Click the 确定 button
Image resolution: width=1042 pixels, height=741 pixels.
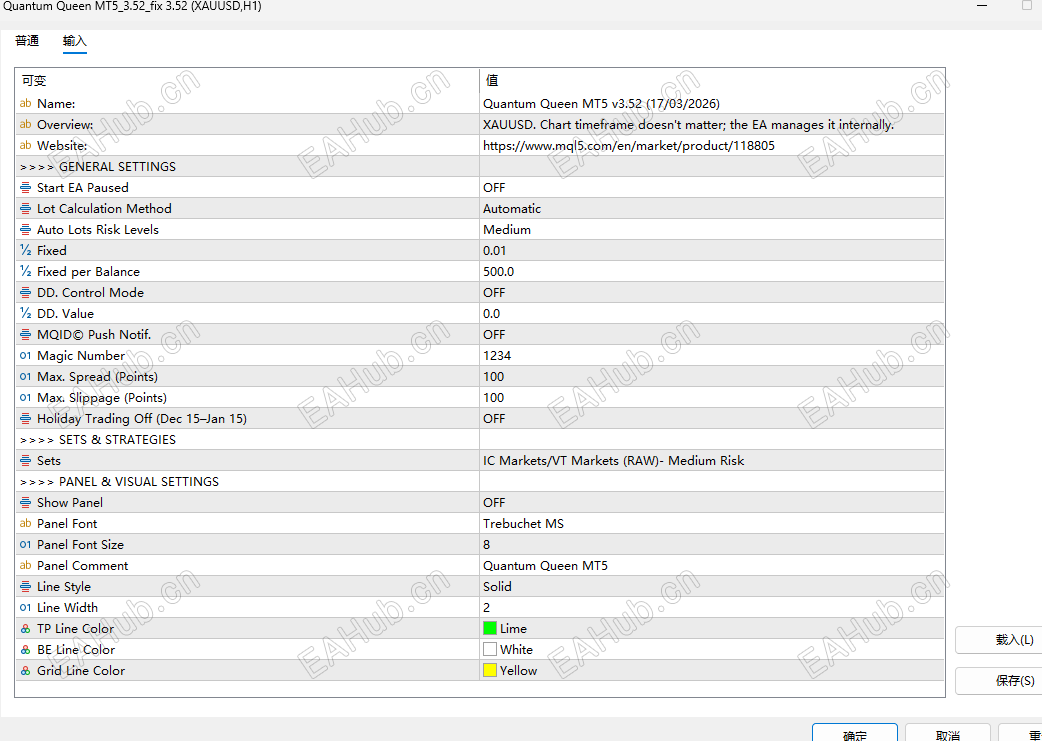855,733
